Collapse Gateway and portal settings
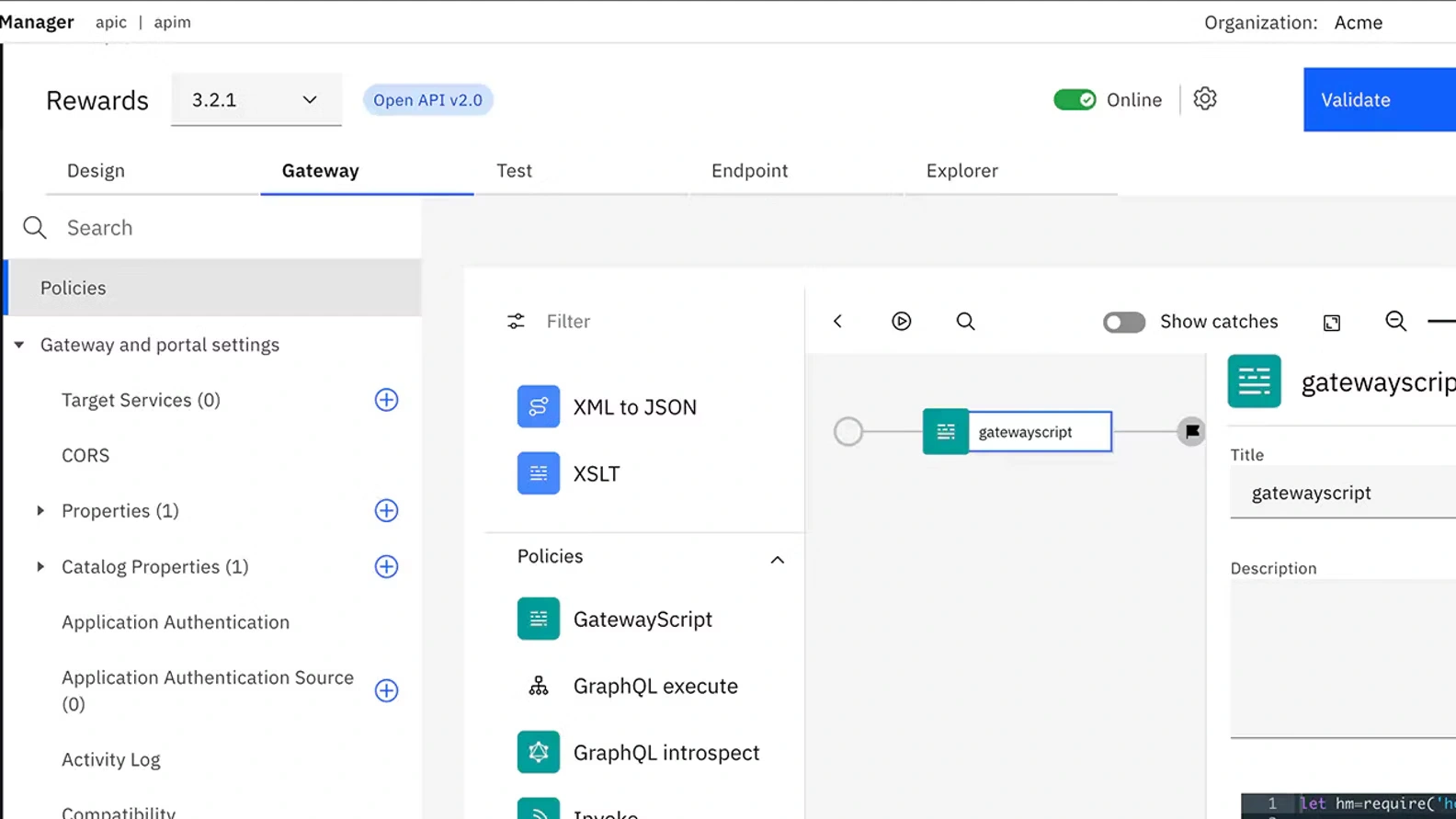Viewport: 1456px width, 819px height. (19, 345)
